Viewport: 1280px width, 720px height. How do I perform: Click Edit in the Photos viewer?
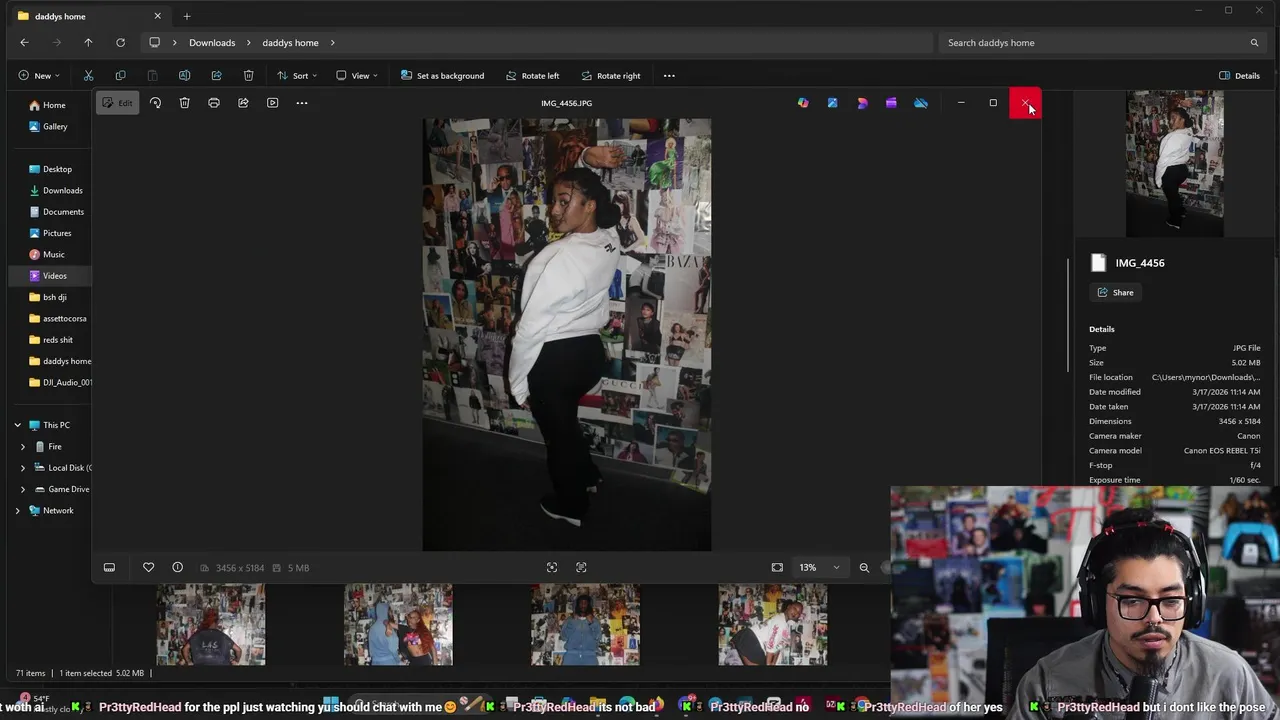point(117,103)
